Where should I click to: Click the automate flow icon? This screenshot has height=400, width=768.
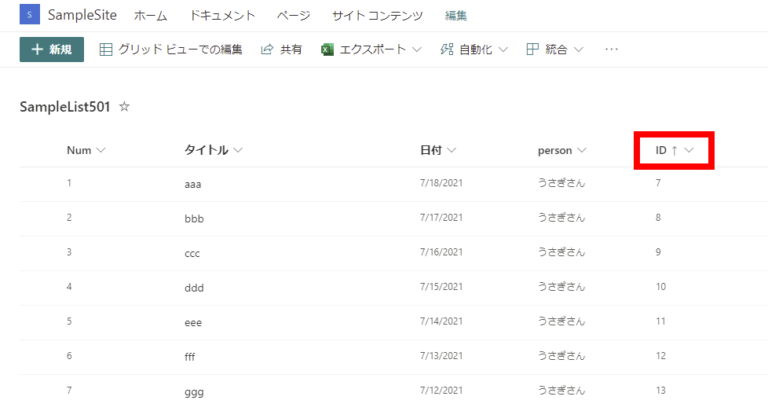click(447, 49)
